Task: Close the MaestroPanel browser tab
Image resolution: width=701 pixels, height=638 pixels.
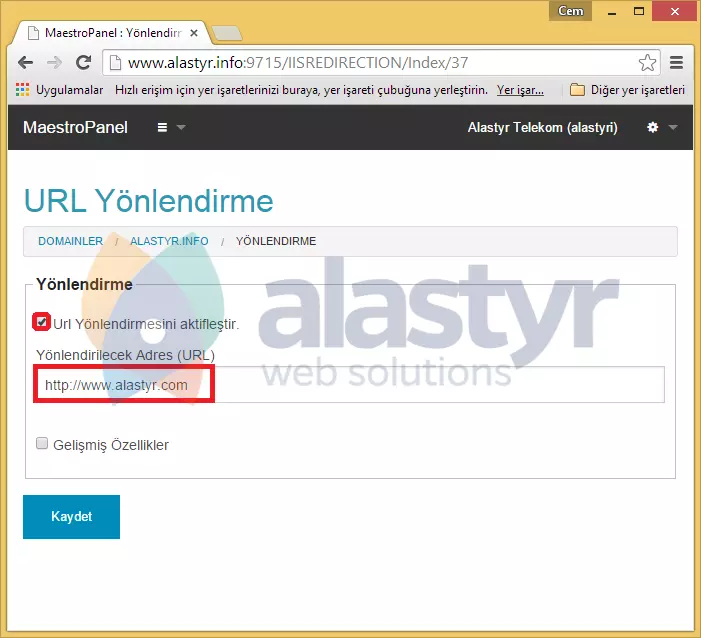Action: pyautogui.click(x=194, y=33)
